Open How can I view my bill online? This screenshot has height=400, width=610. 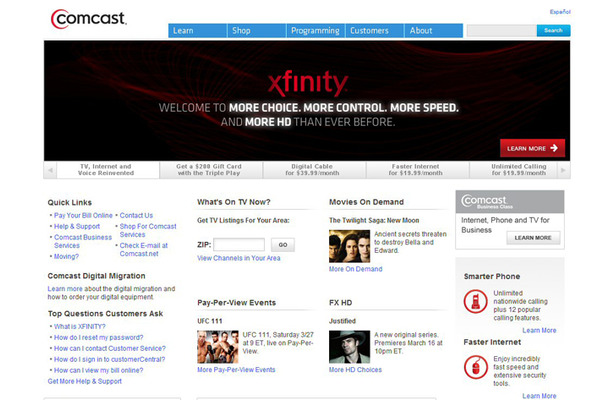98,370
